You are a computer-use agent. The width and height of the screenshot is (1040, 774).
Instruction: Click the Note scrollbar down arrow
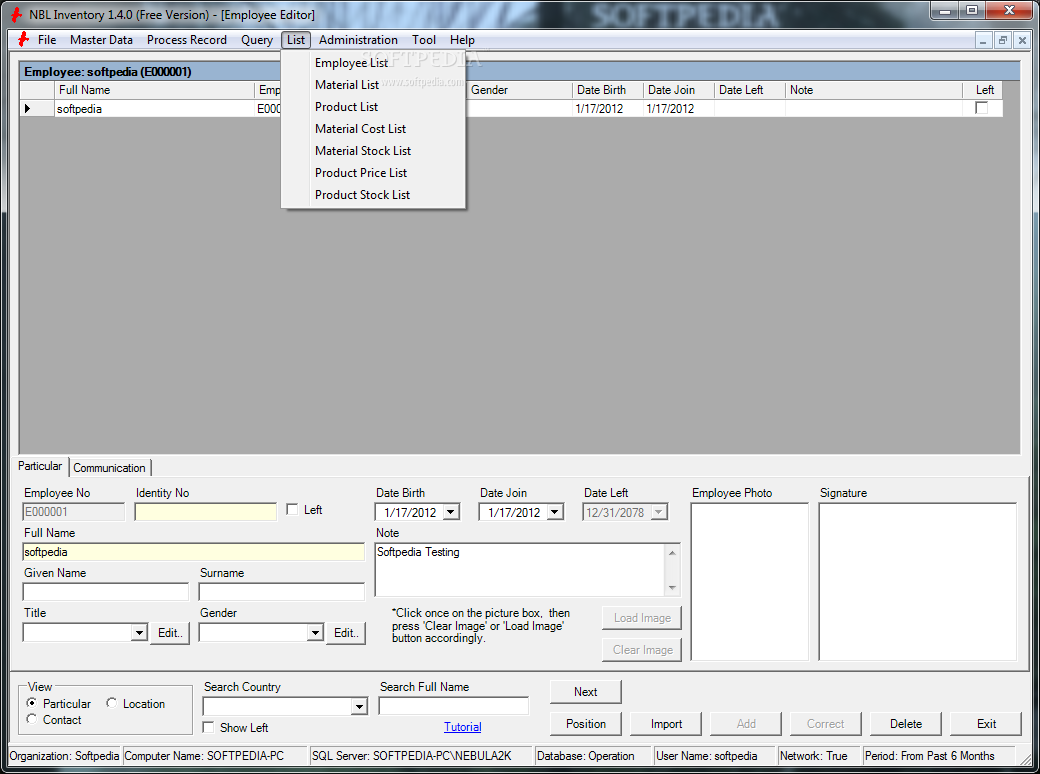672,588
